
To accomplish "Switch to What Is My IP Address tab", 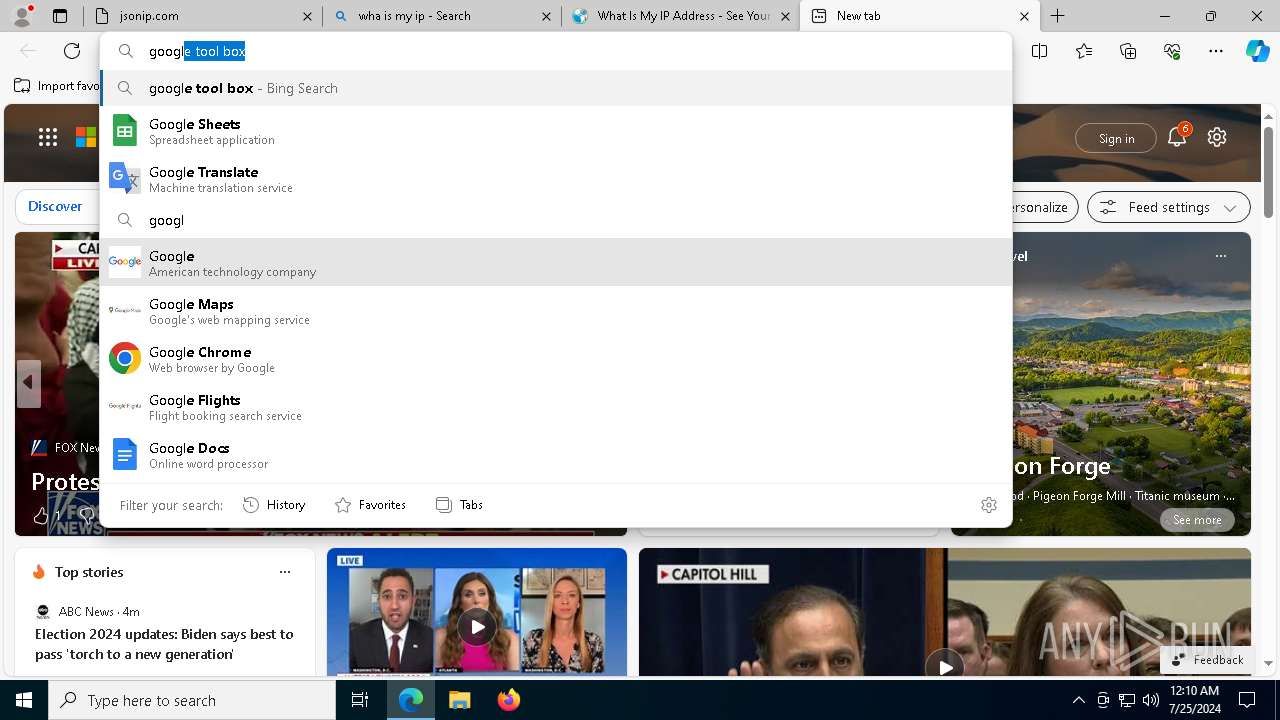I will point(680,16).
